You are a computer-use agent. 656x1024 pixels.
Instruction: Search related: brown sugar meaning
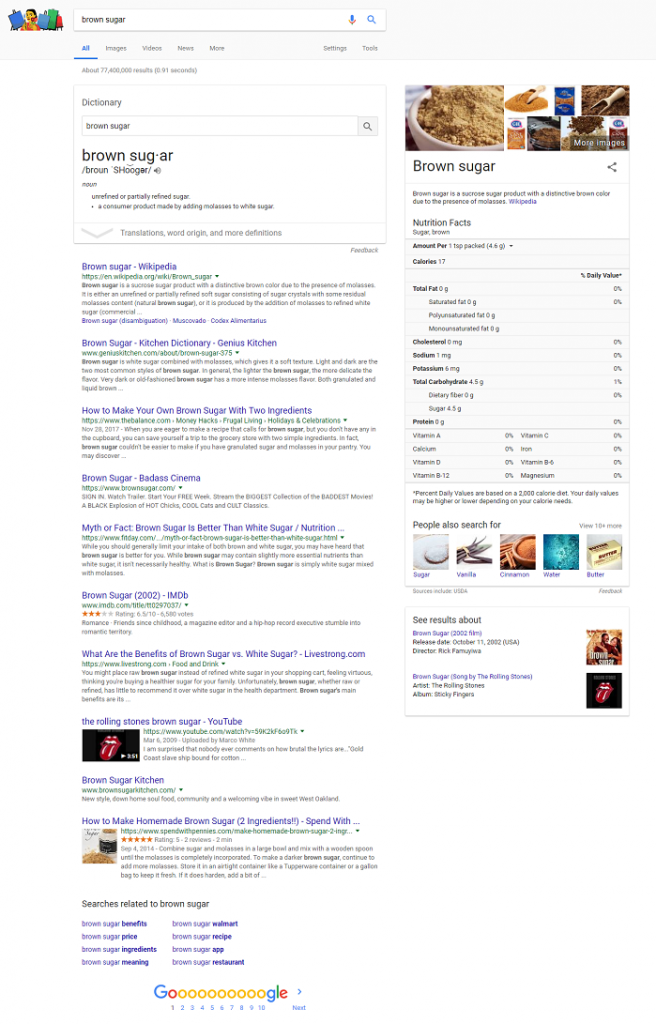(115, 963)
